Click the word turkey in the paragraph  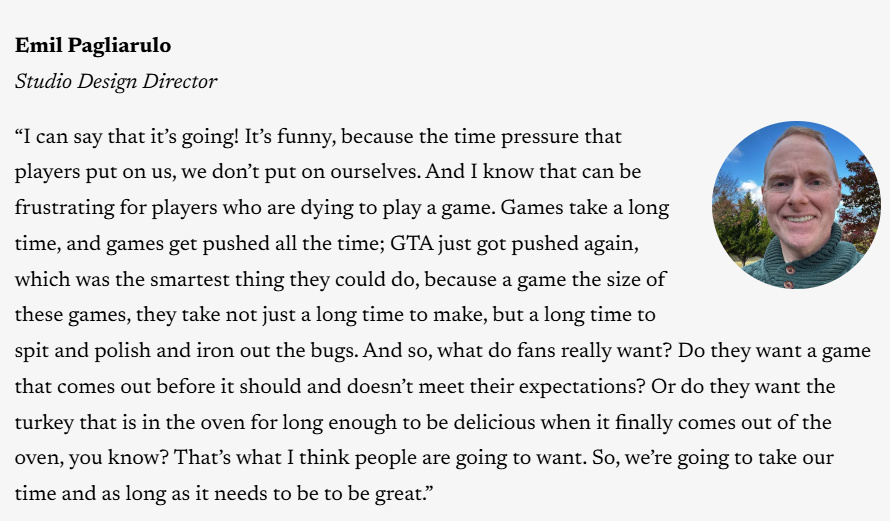point(43,423)
